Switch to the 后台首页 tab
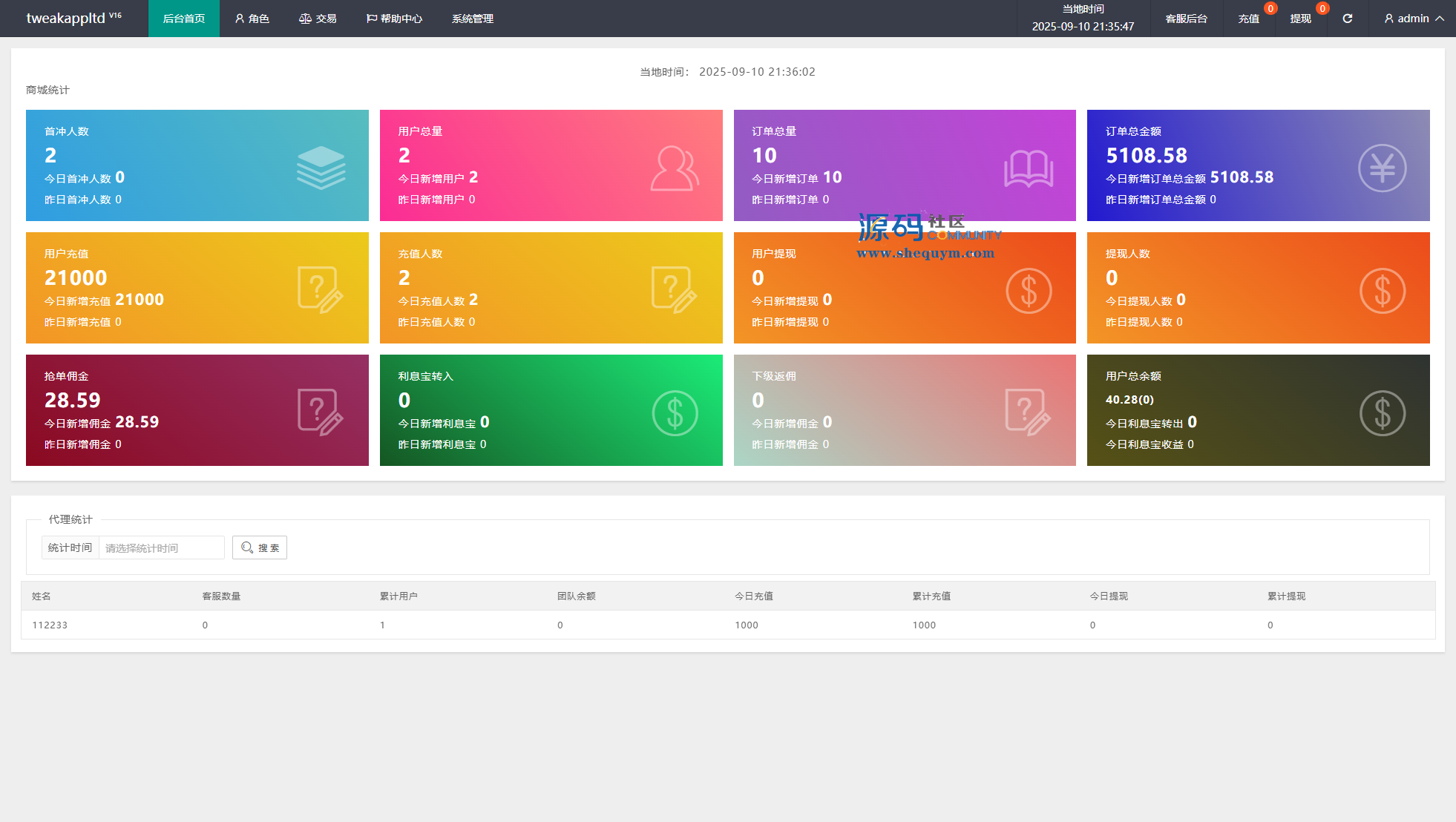The image size is (1456, 822). tap(184, 19)
